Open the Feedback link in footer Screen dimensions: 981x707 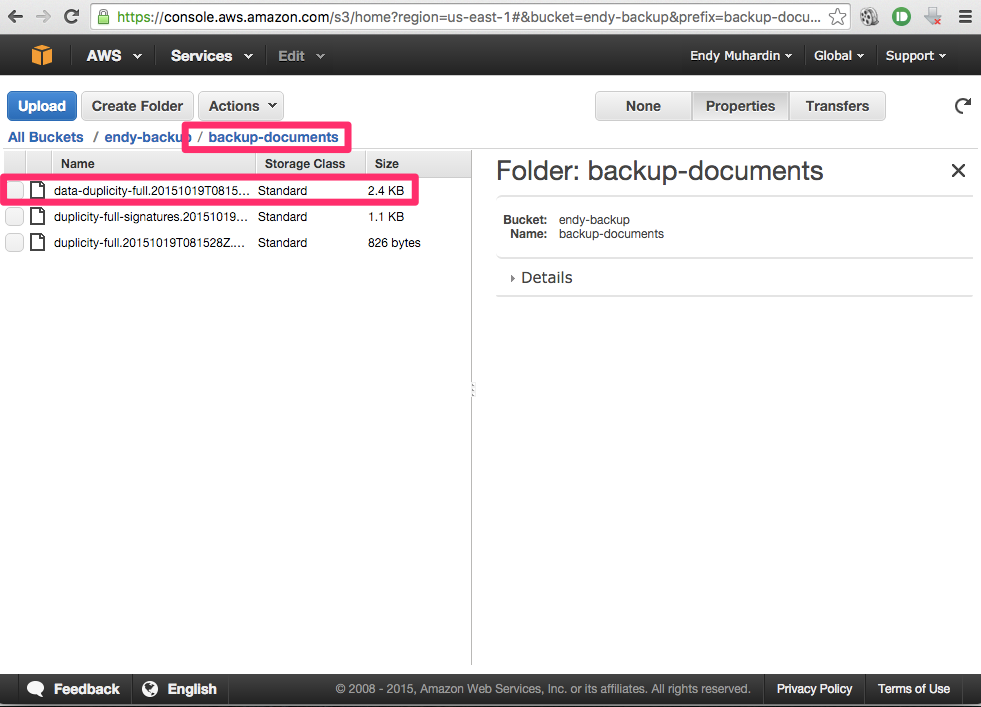pyautogui.click(x=86, y=689)
